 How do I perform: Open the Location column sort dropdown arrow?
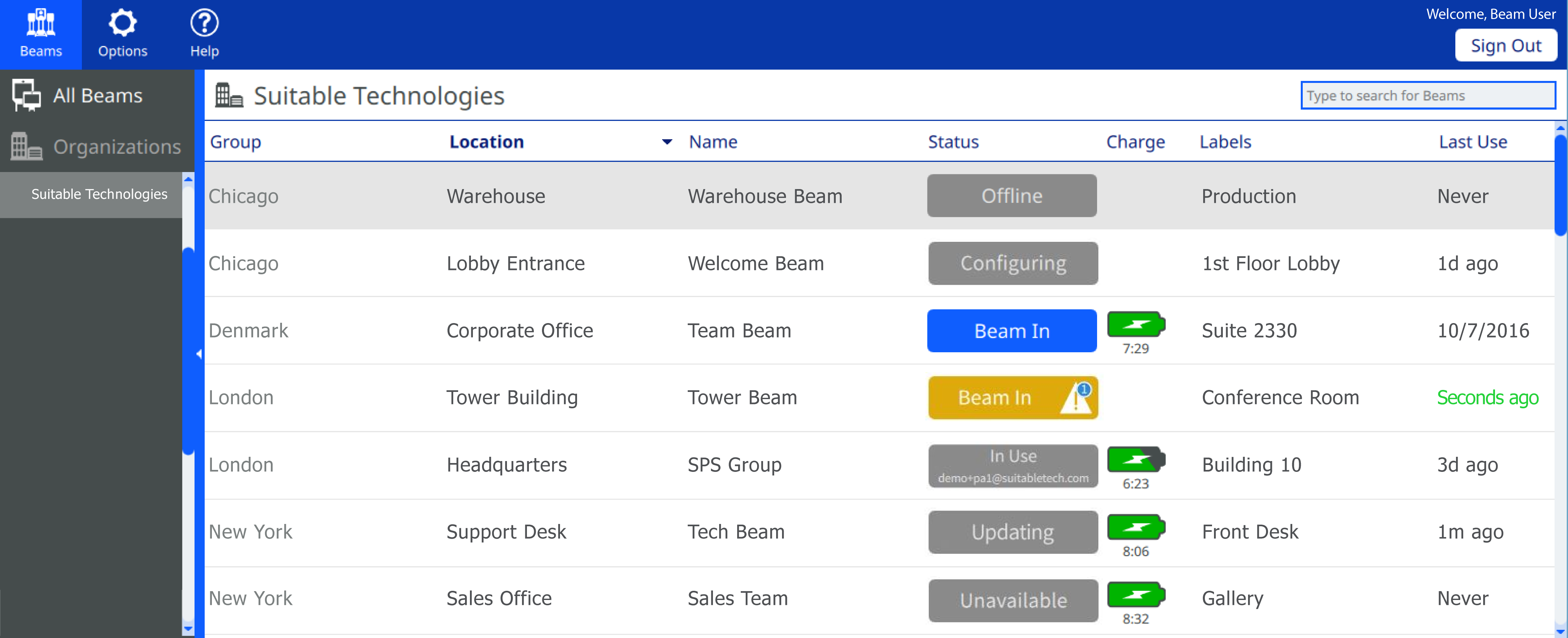(x=666, y=142)
